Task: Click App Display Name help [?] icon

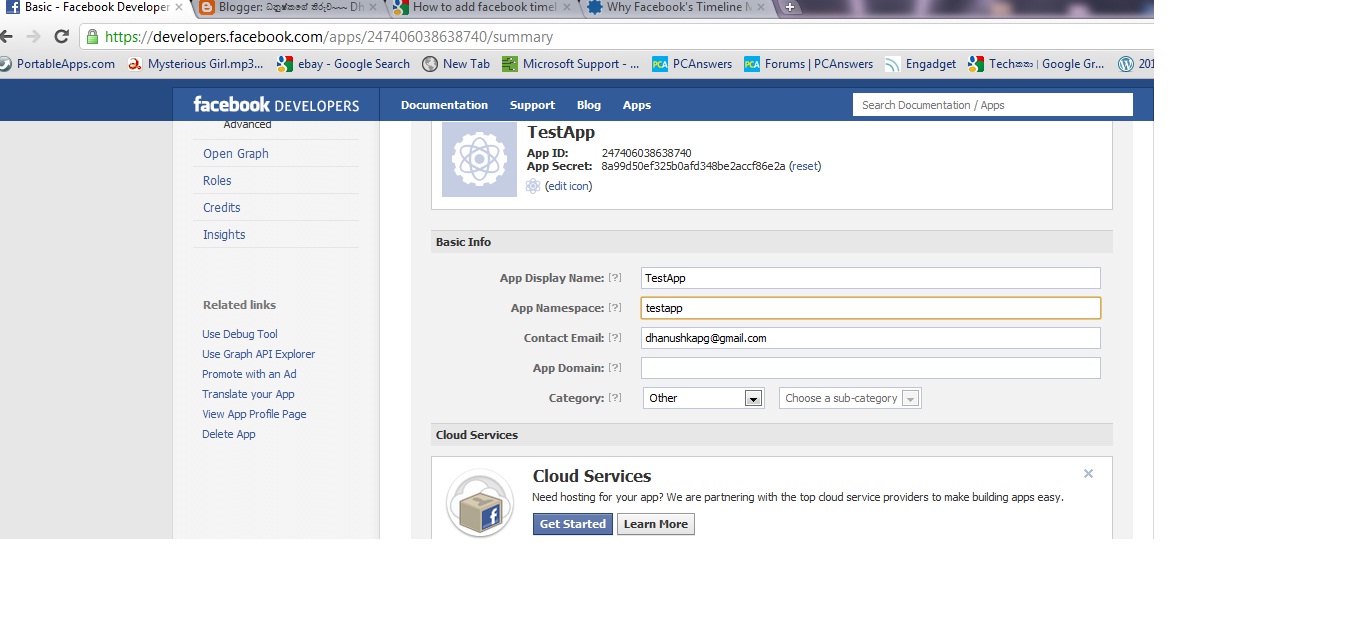Action: pos(615,278)
